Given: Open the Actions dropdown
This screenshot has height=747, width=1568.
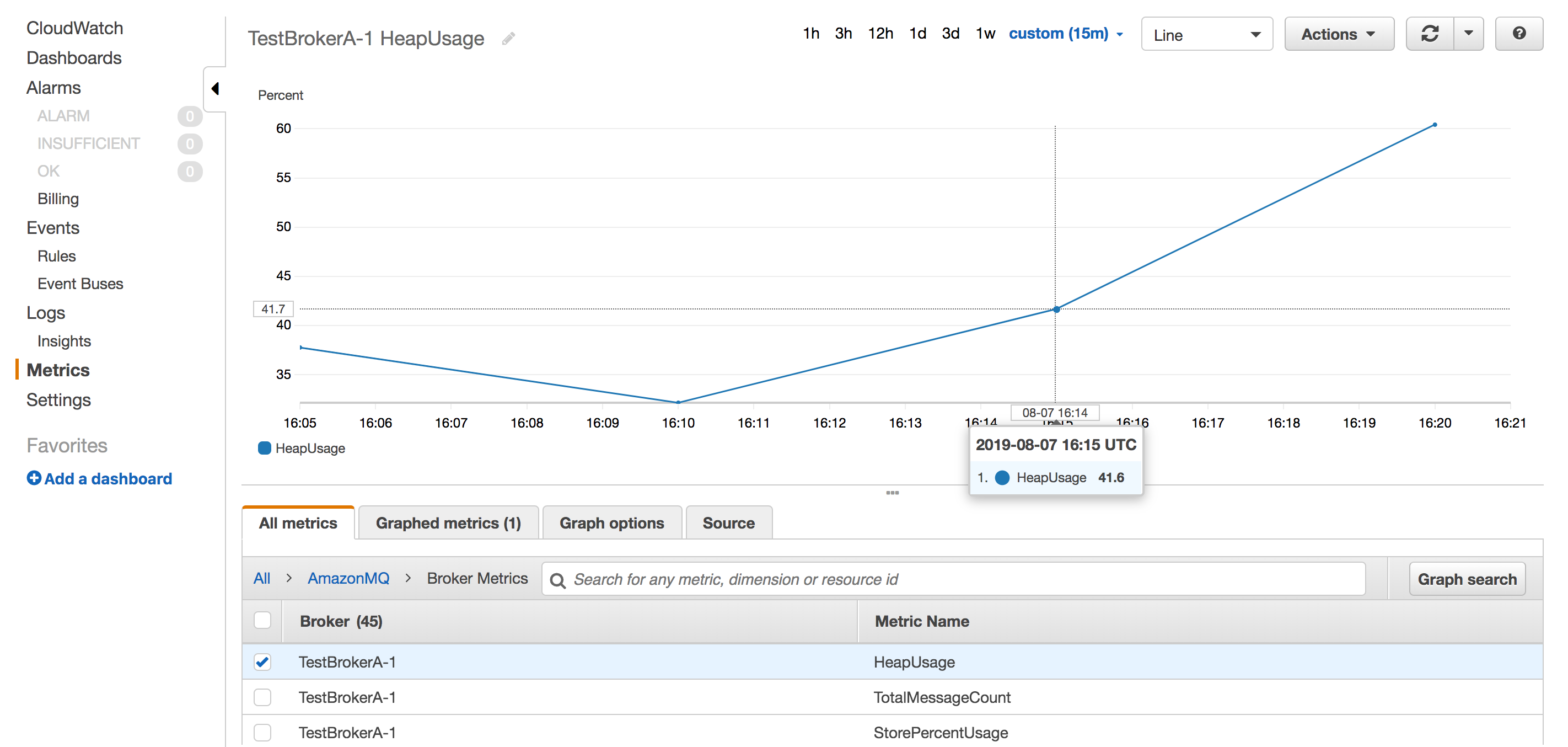Looking at the screenshot, I should coord(1339,34).
